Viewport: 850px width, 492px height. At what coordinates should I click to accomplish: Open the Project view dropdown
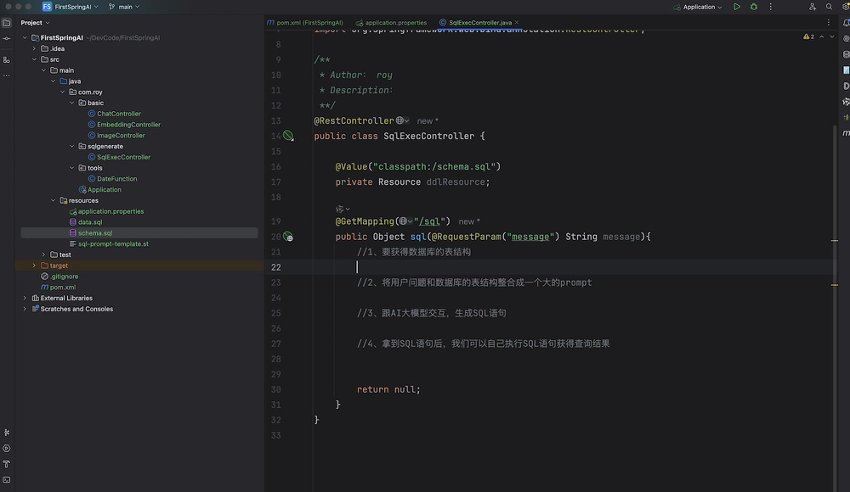(x=35, y=23)
